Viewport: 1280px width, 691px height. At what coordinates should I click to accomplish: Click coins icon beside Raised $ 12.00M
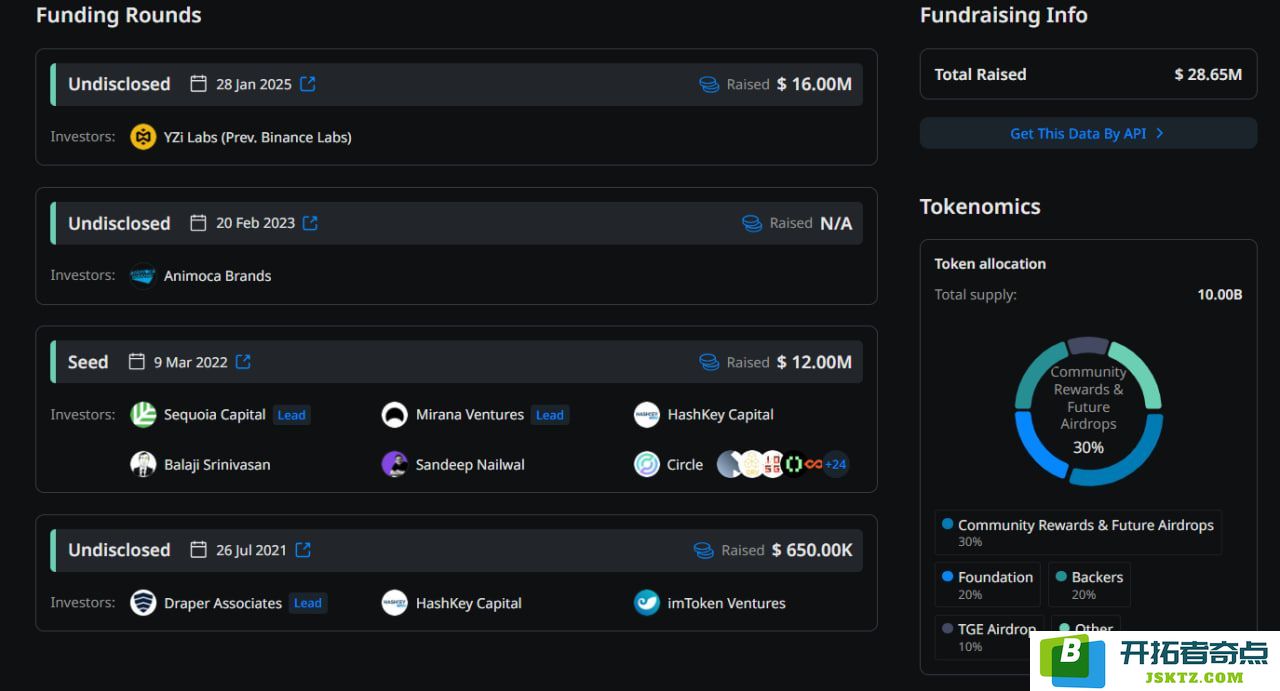(x=709, y=362)
